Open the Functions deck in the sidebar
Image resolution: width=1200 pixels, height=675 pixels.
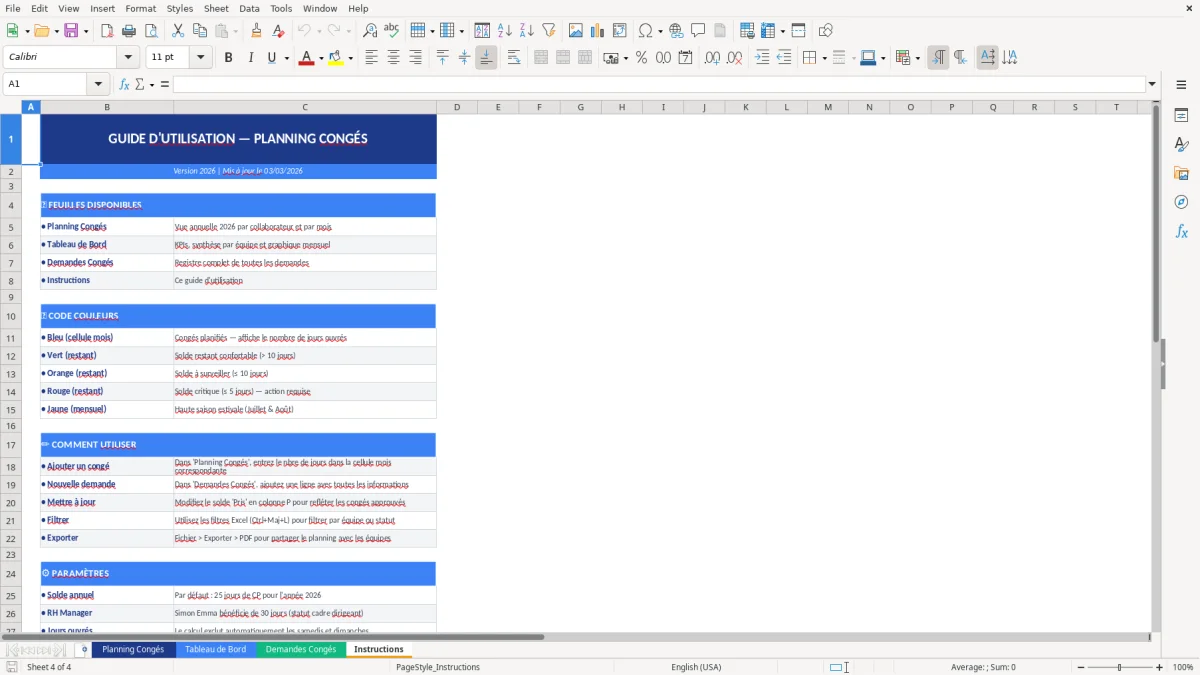pyautogui.click(x=1181, y=231)
